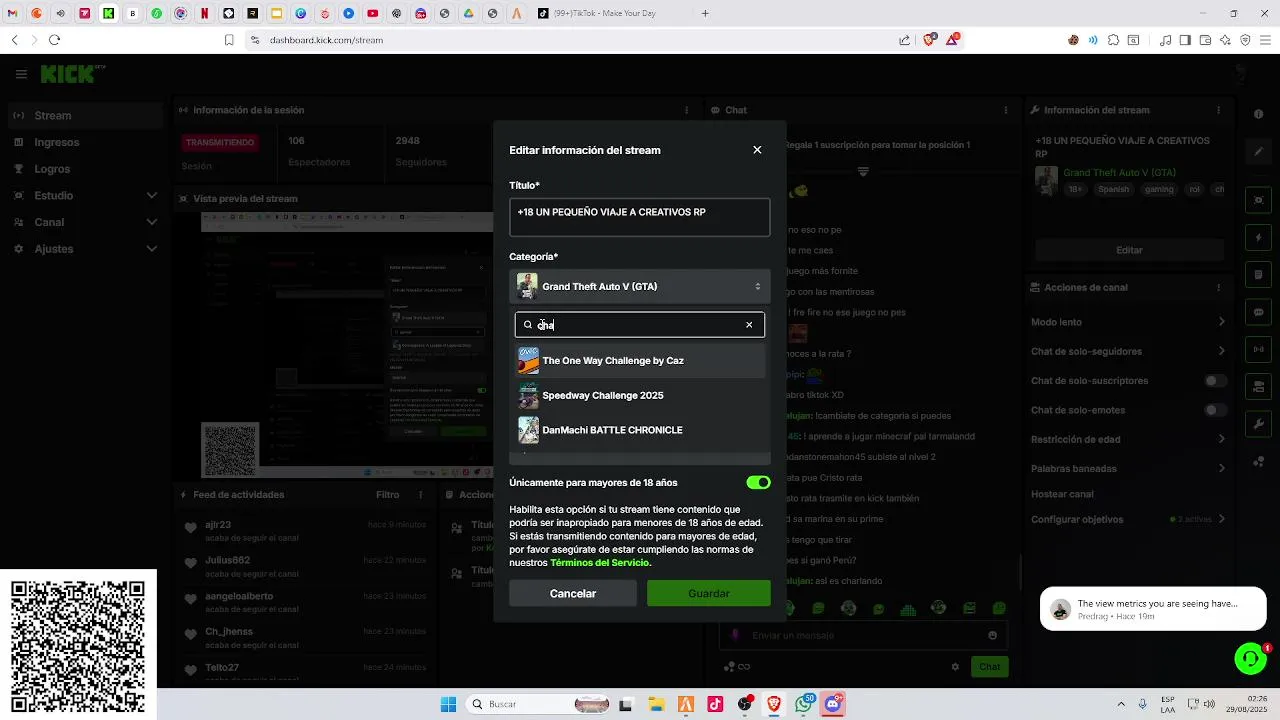Click the document list widget icon
This screenshot has width=1280, height=720.
pos(1259,275)
